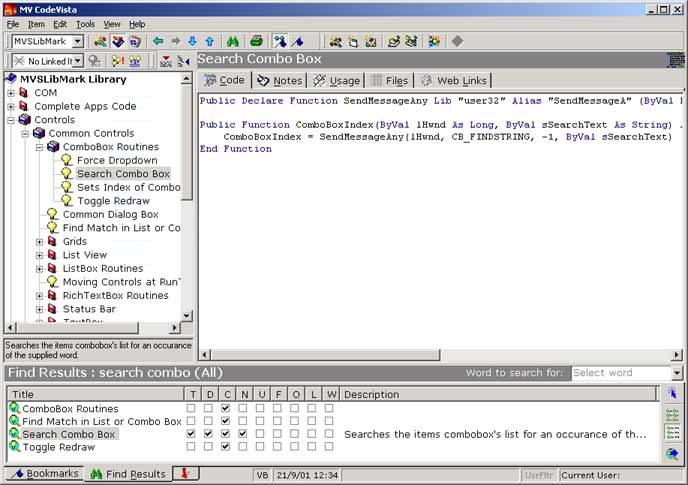Click the red down-triangle icon in second toolbar
The image size is (688, 485).
click(166, 61)
